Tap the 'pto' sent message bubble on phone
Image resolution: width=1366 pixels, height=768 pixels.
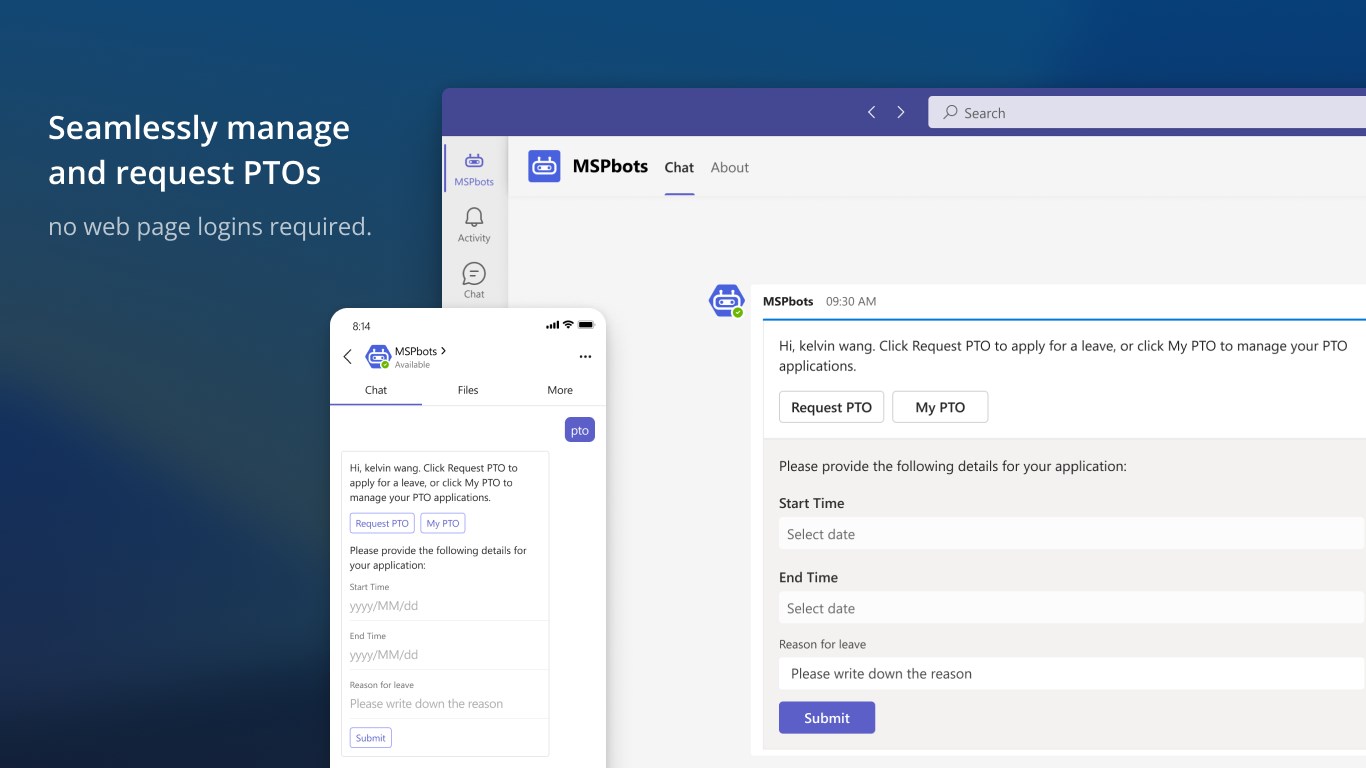(580, 430)
